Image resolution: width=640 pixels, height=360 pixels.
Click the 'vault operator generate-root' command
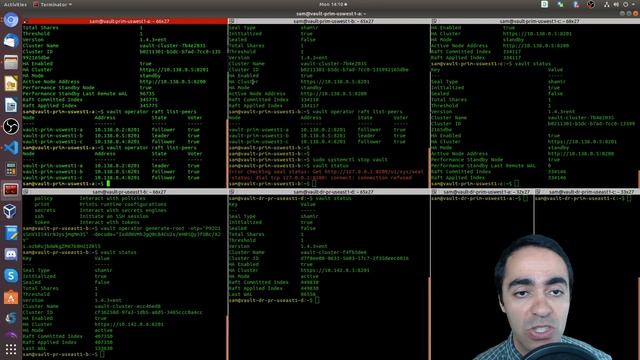click(x=122, y=234)
